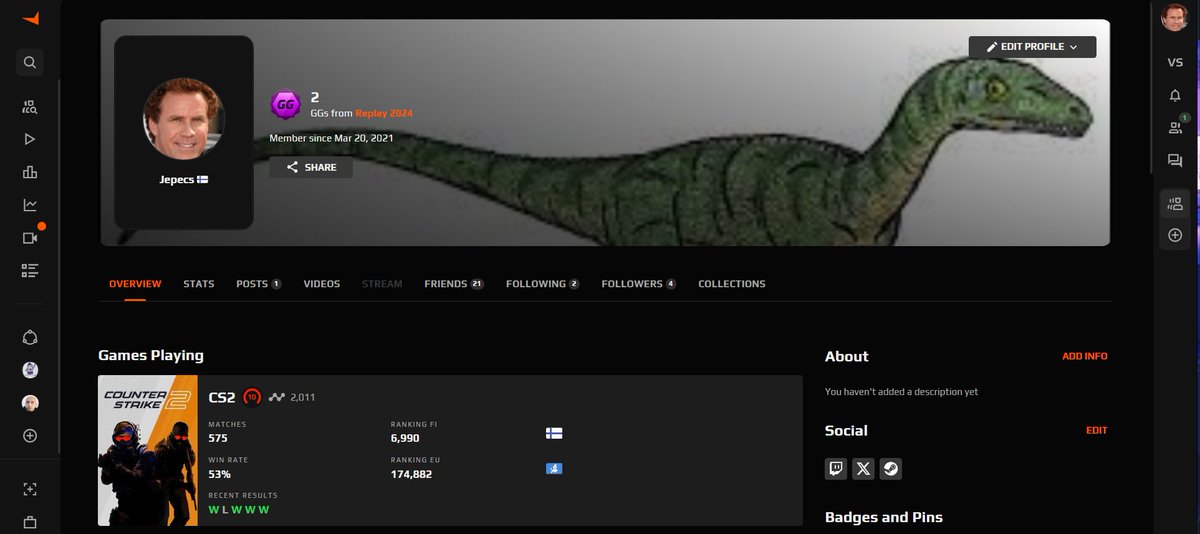Click the EU flag ranking icon
Viewport: 1200px width, 534px height.
tap(553, 468)
